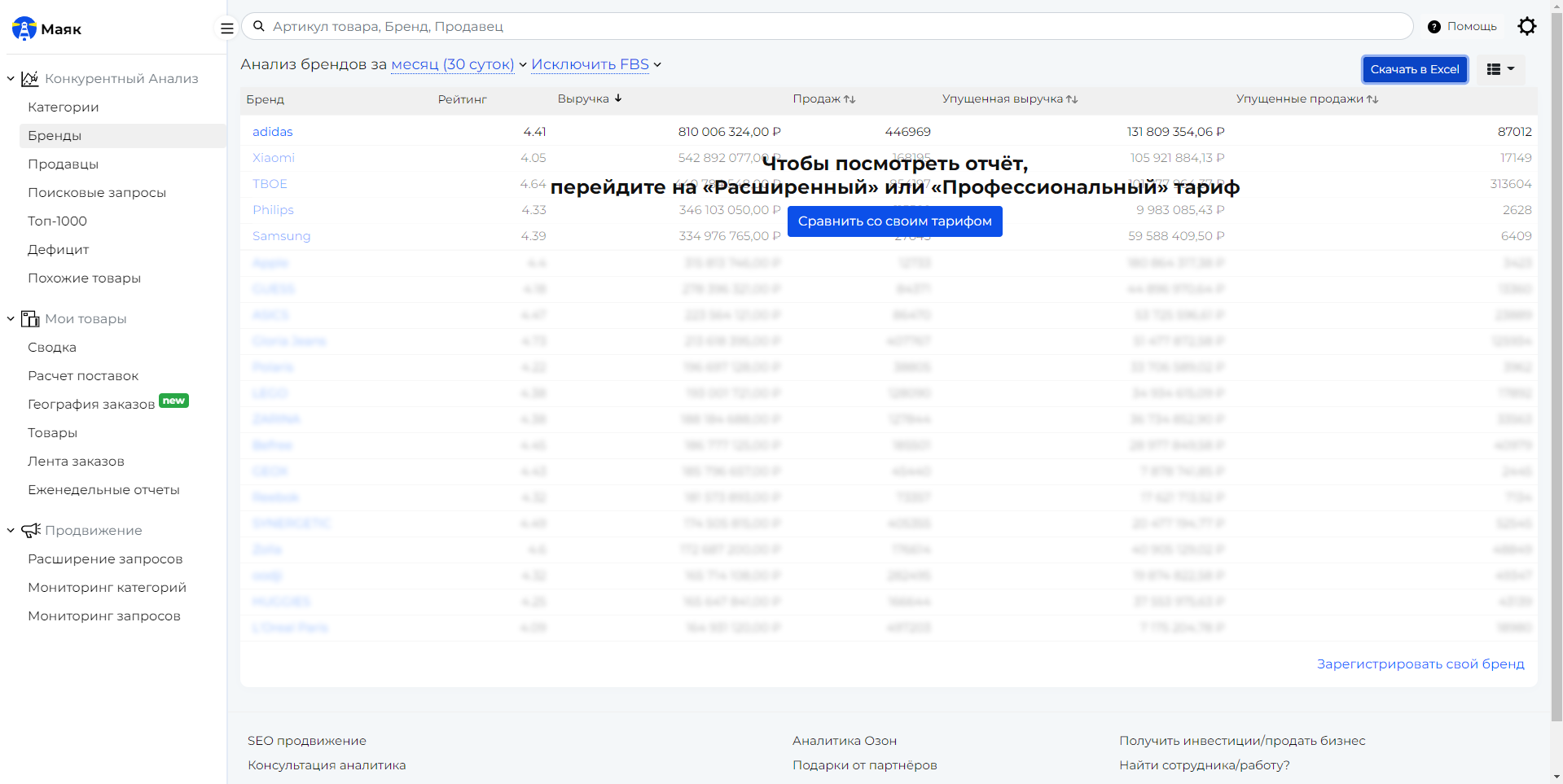Open Расширение запросов in sidebar
The image size is (1563, 784).
pyautogui.click(x=105, y=558)
